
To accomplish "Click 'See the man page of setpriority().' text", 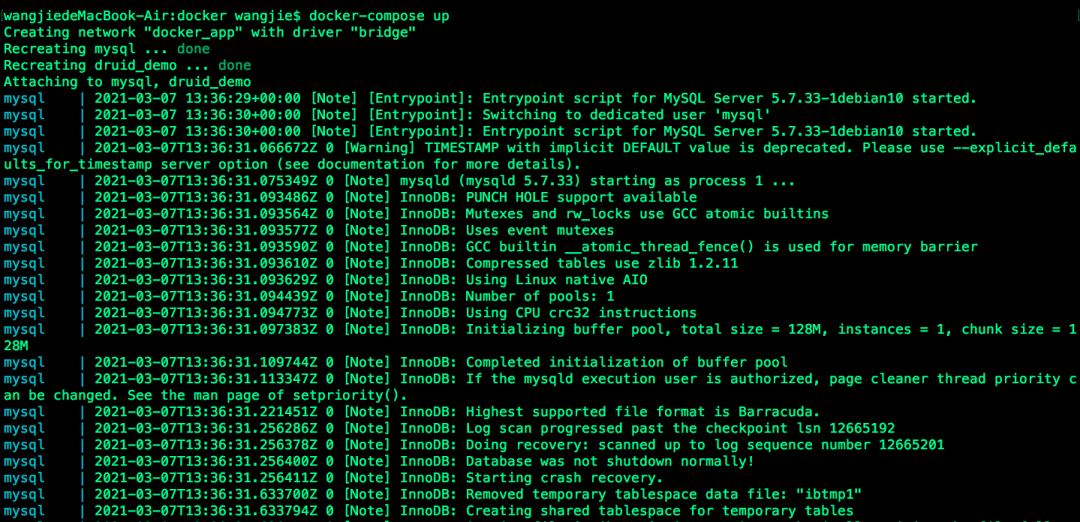I will click(267, 396).
